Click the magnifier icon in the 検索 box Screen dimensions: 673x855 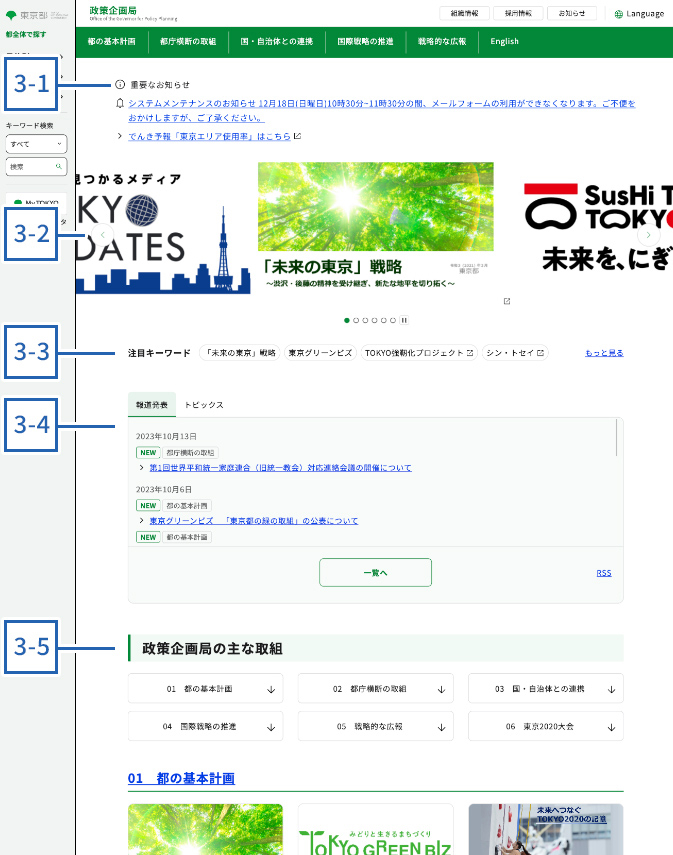point(58,166)
